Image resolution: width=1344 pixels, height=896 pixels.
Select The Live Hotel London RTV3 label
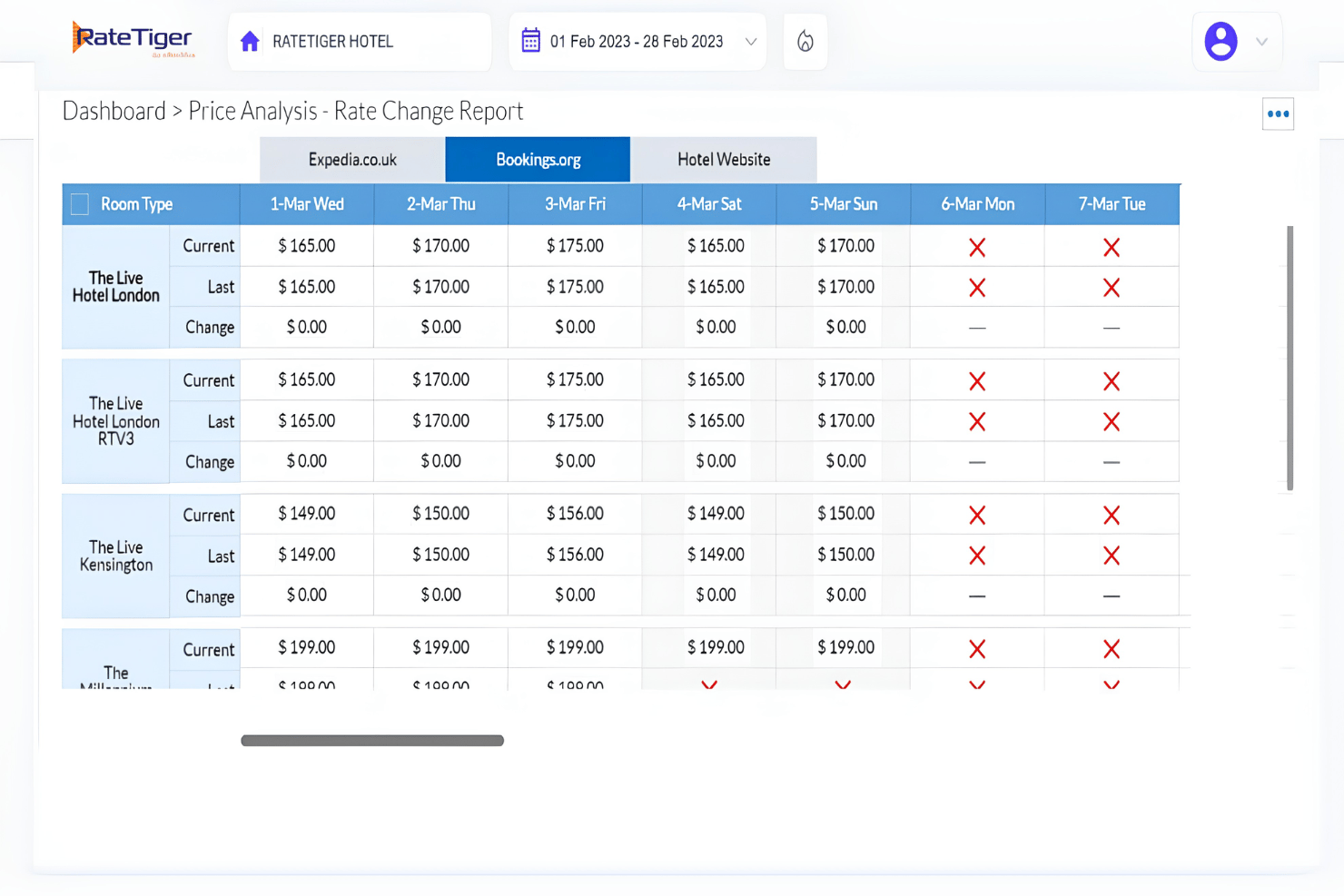tap(116, 421)
